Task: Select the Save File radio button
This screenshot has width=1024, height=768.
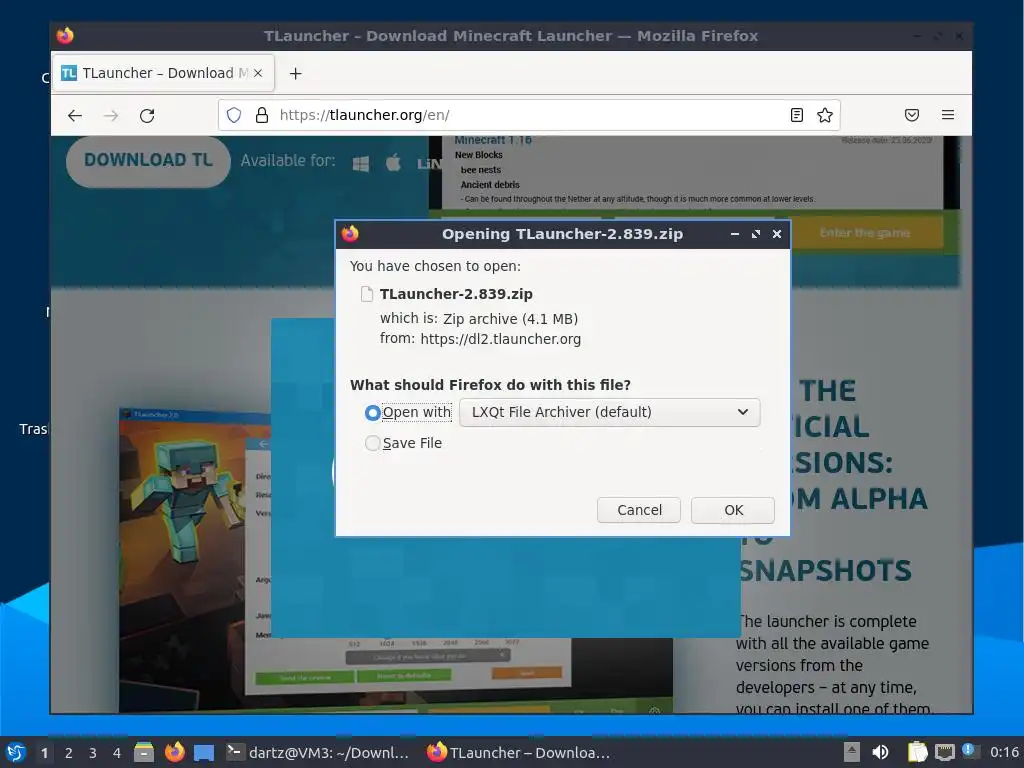Action: (x=372, y=443)
